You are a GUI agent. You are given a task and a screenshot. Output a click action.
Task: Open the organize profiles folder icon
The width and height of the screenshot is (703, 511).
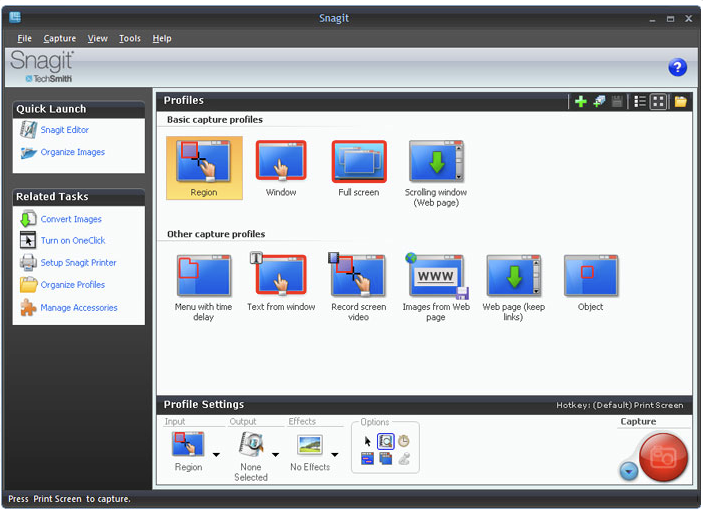pos(680,102)
